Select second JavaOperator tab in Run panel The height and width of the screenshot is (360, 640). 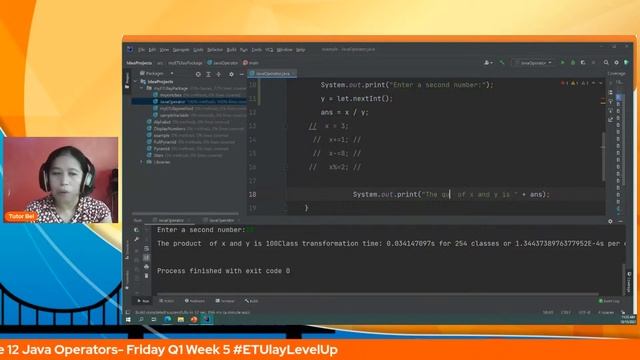coord(222,220)
